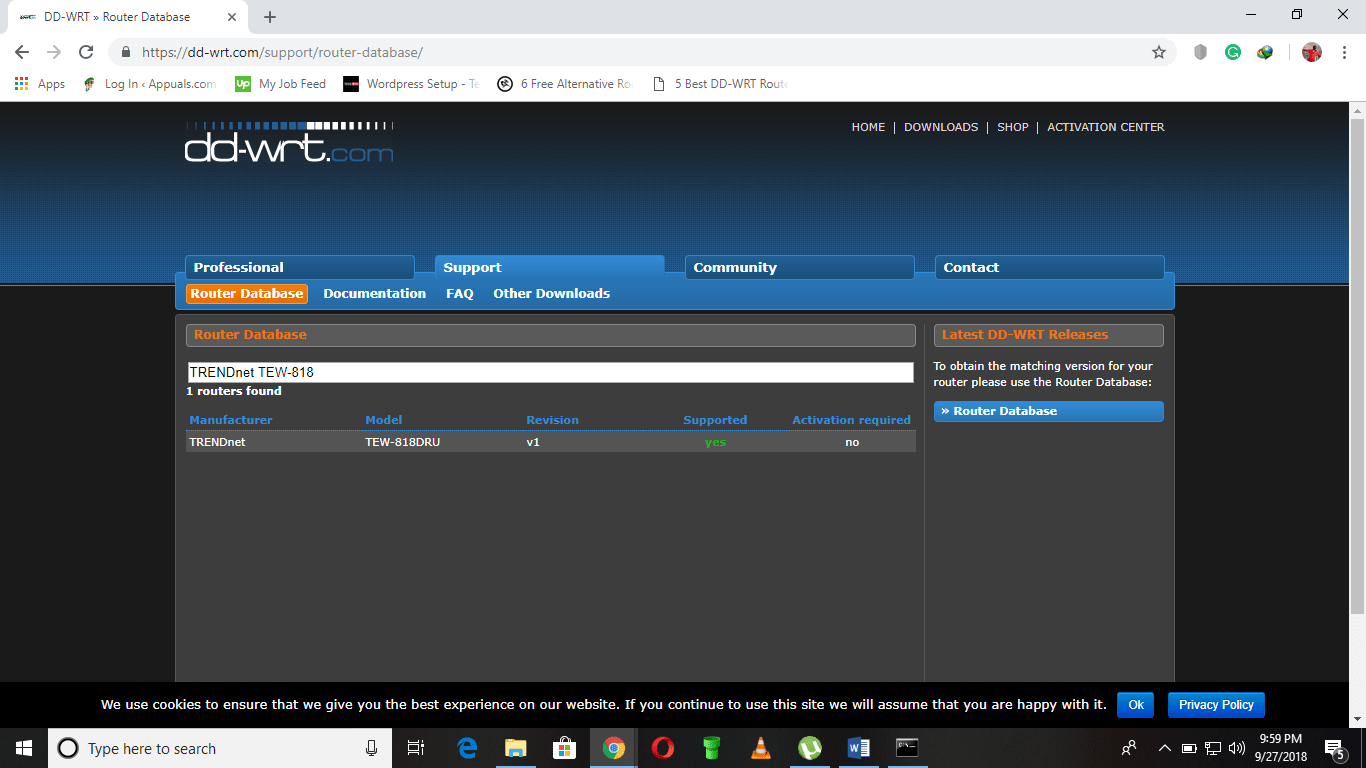The height and width of the screenshot is (768, 1366).
Task: Click the Activation required column header
Action: pos(851,420)
